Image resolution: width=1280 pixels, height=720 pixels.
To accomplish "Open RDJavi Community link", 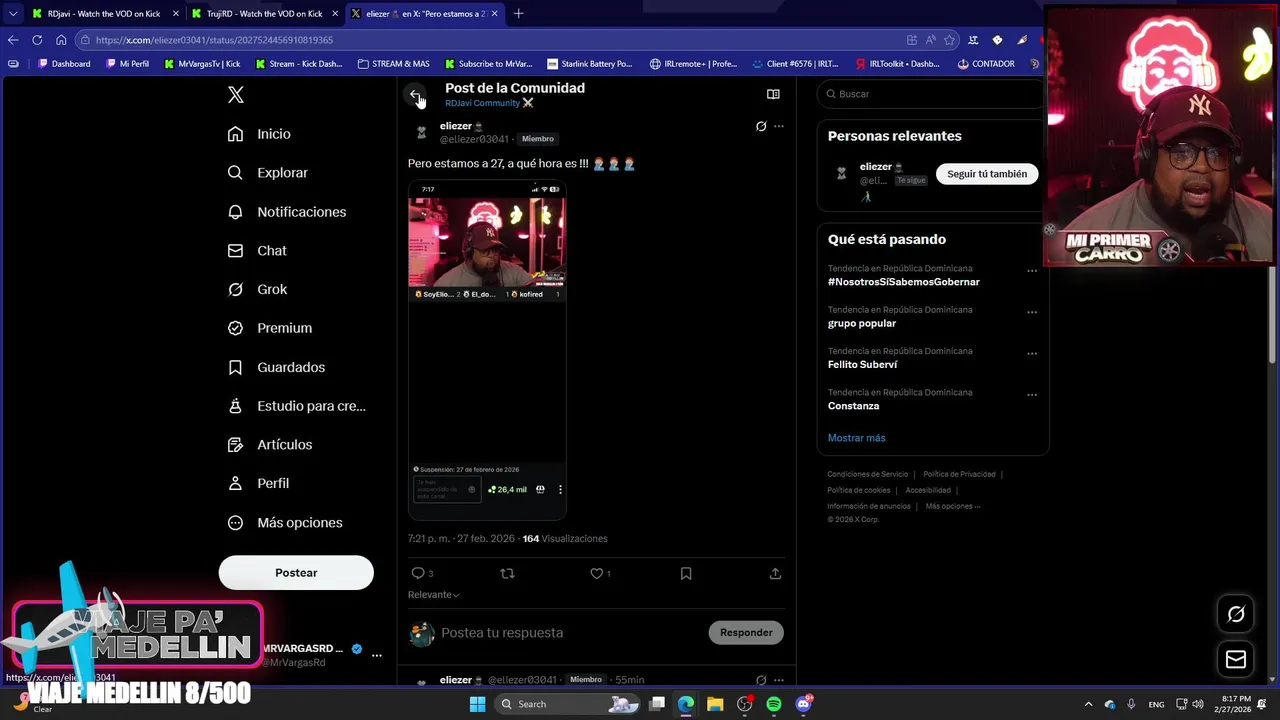I will click(489, 103).
